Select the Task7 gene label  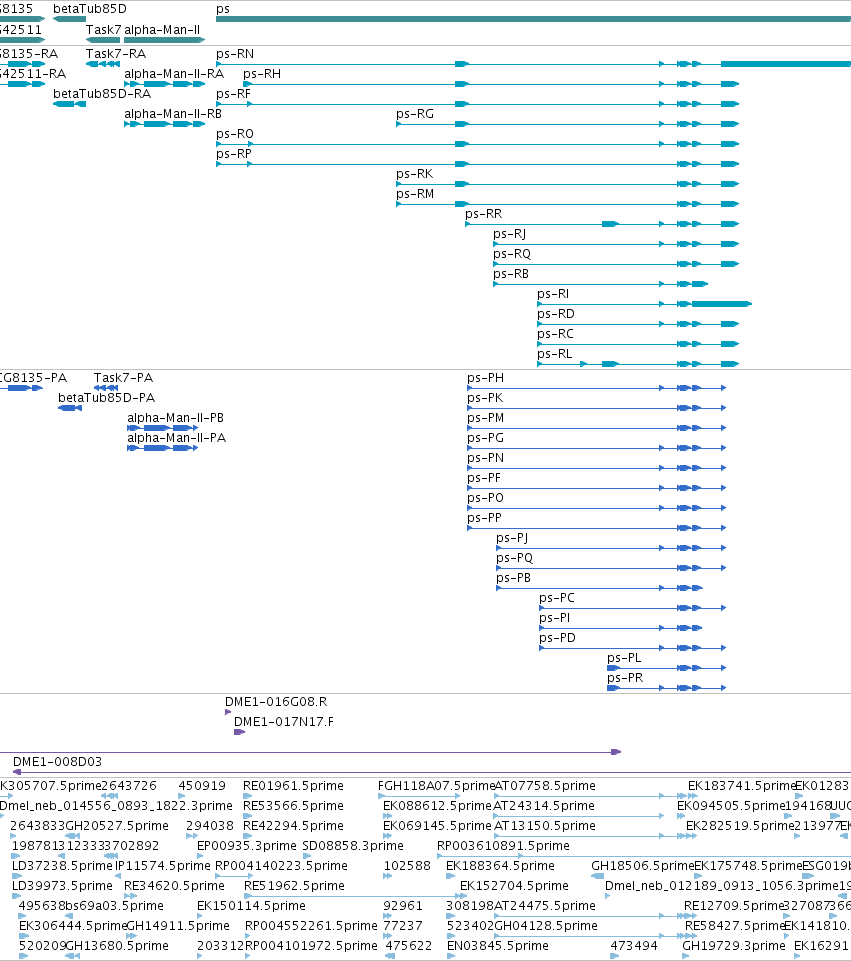click(104, 29)
